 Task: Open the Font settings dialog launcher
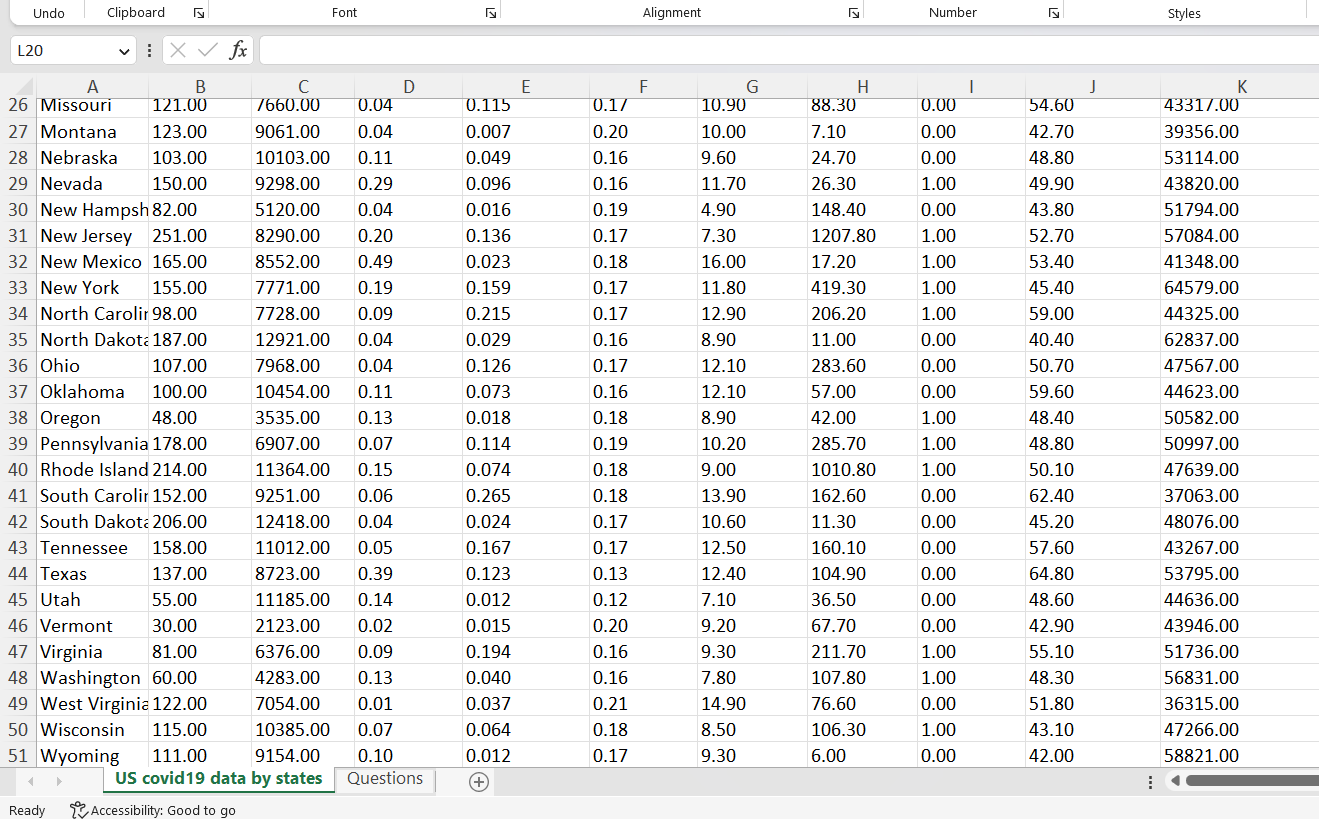pyautogui.click(x=490, y=12)
